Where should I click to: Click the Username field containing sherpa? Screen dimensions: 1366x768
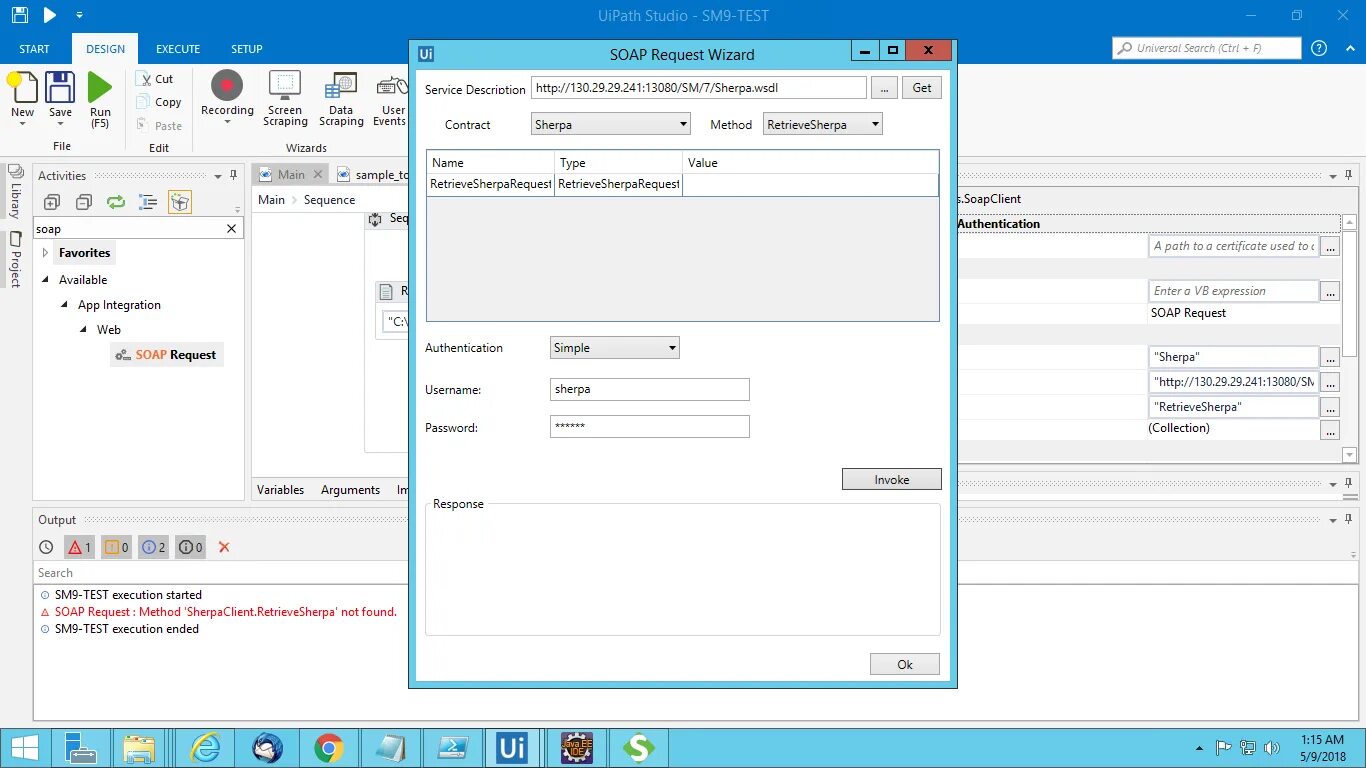(650, 389)
